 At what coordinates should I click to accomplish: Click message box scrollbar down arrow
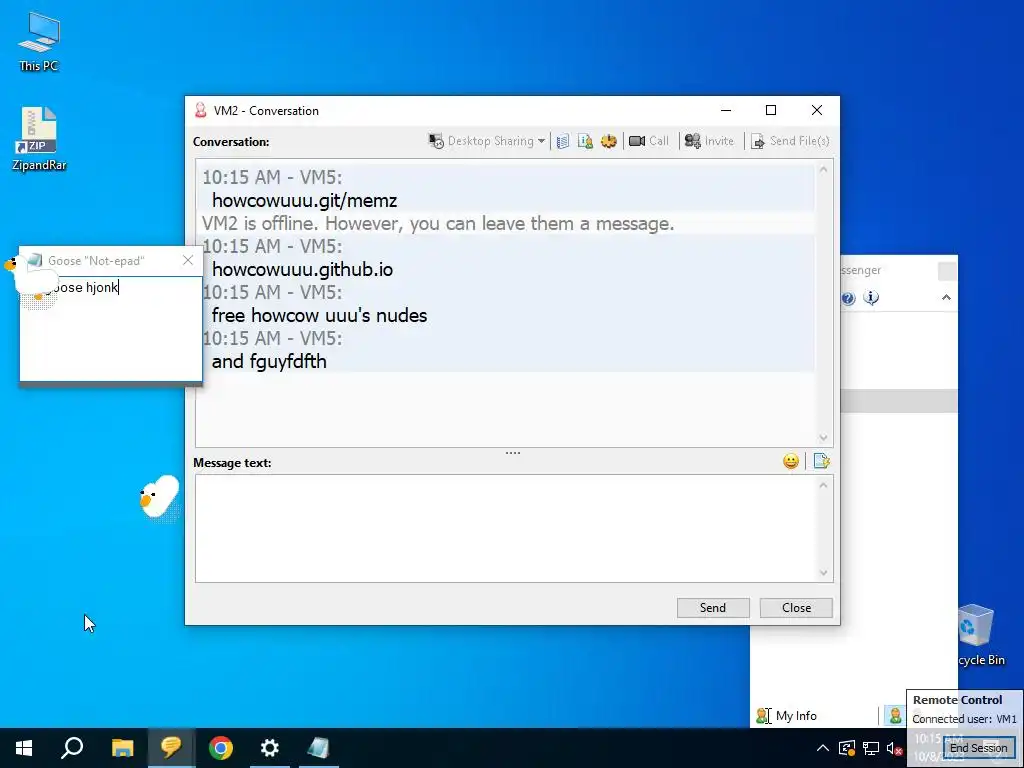coord(824,573)
